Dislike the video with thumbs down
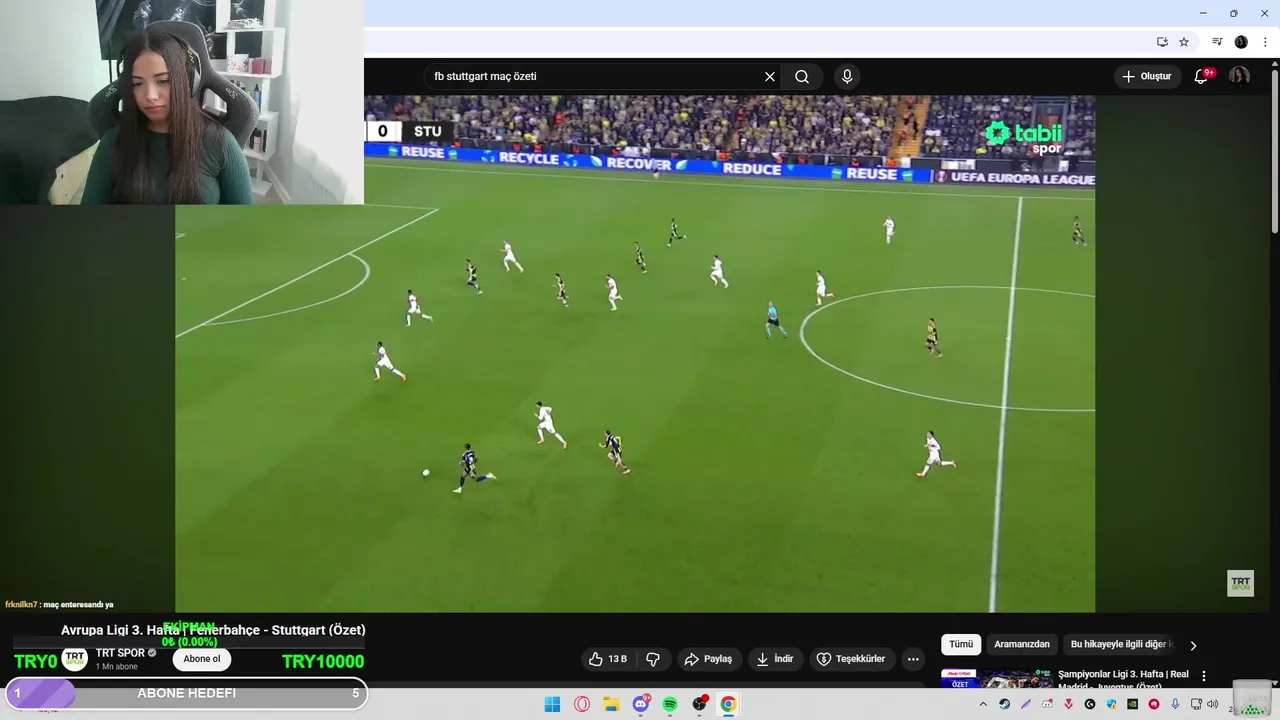 pyautogui.click(x=653, y=659)
